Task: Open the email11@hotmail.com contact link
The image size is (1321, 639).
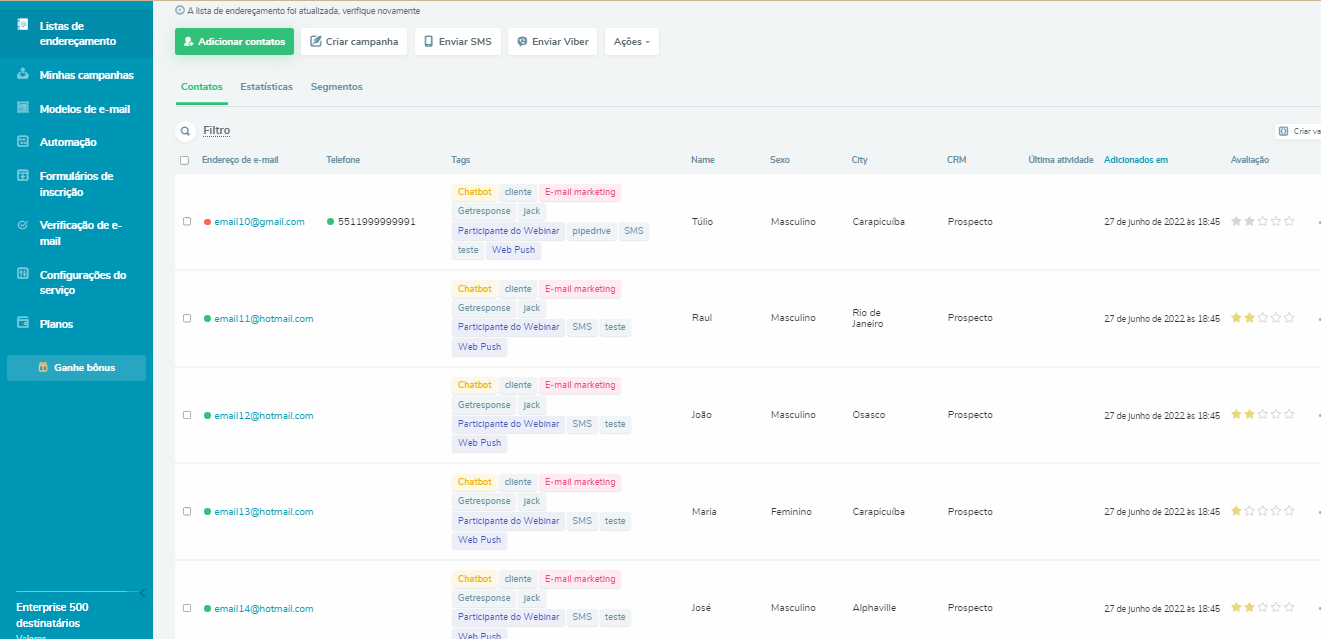Action: click(x=264, y=319)
